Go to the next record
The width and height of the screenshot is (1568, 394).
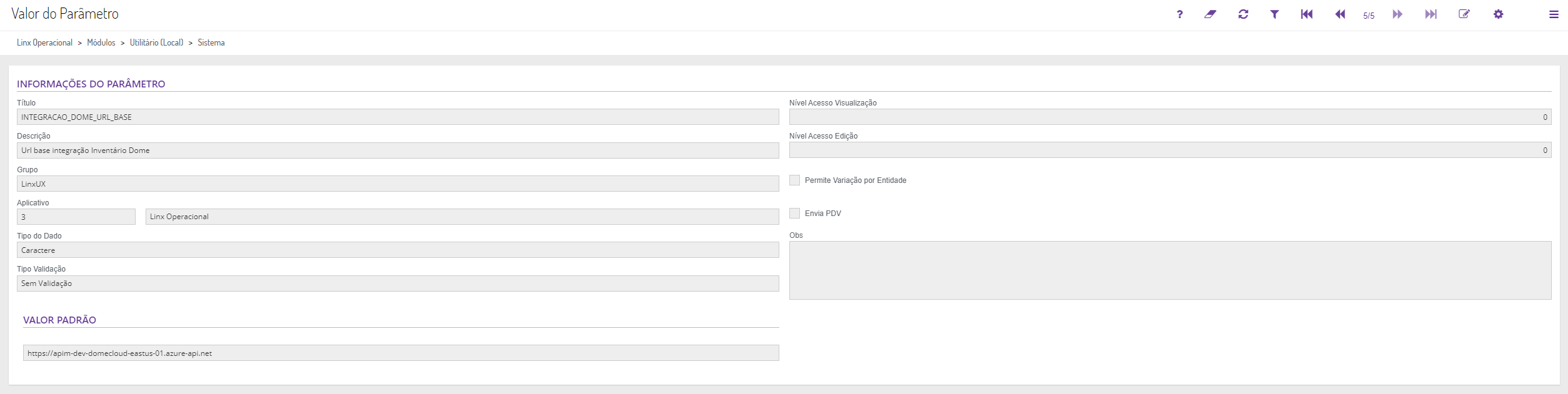click(1397, 14)
